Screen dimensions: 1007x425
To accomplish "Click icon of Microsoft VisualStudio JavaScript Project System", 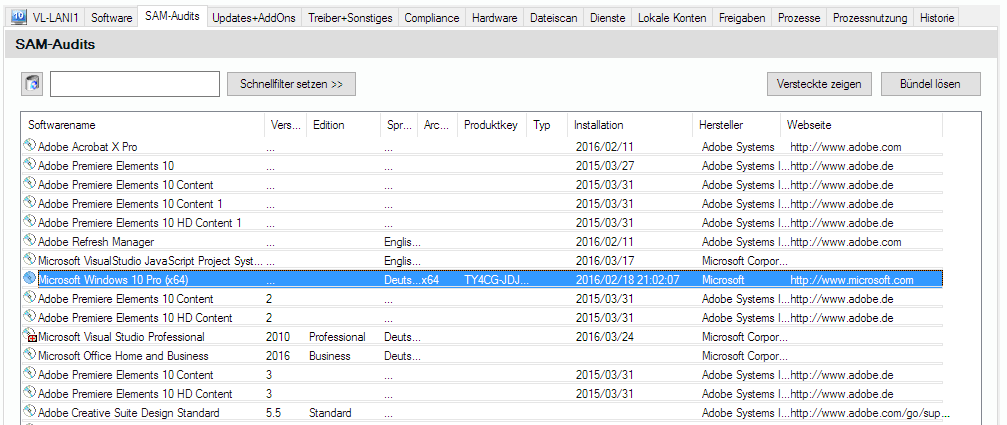I will pyautogui.click(x=30, y=259).
